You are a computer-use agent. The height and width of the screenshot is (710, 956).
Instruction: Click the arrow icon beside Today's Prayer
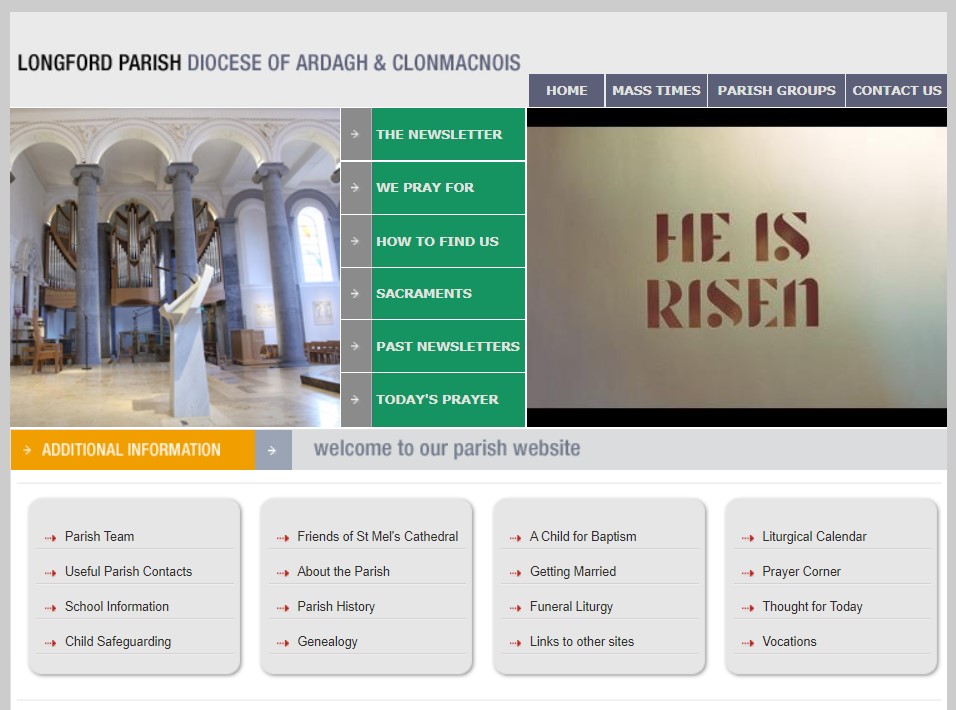[x=355, y=399]
